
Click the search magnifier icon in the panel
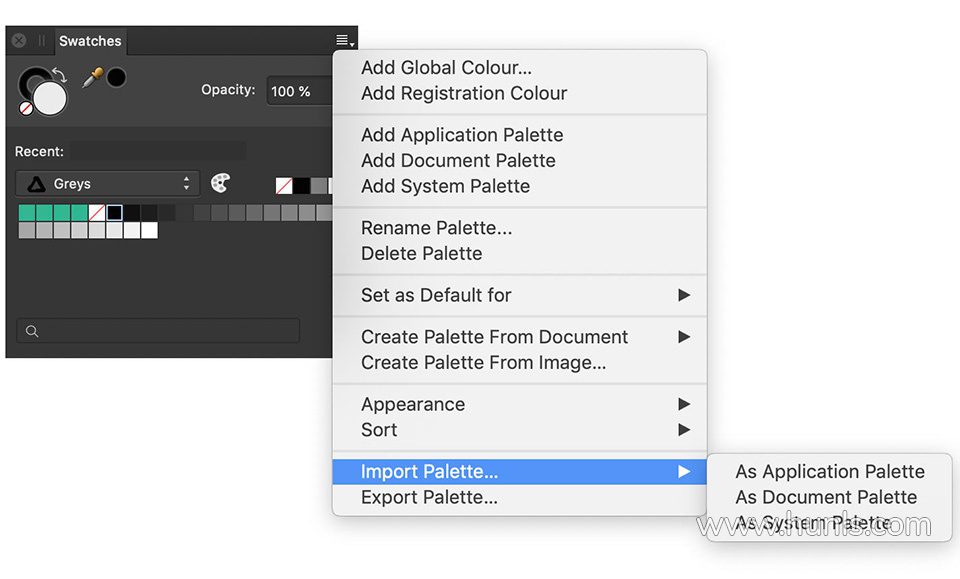click(32, 331)
